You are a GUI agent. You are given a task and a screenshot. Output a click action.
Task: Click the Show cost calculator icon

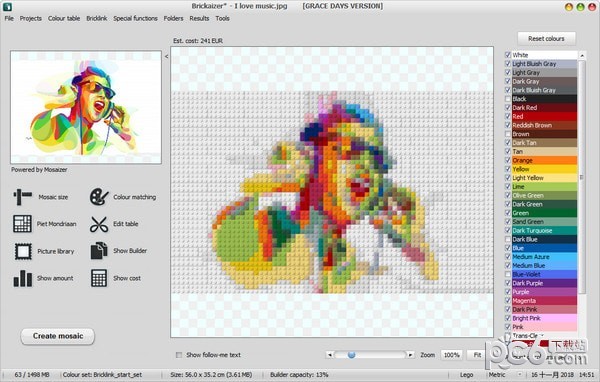coord(99,278)
